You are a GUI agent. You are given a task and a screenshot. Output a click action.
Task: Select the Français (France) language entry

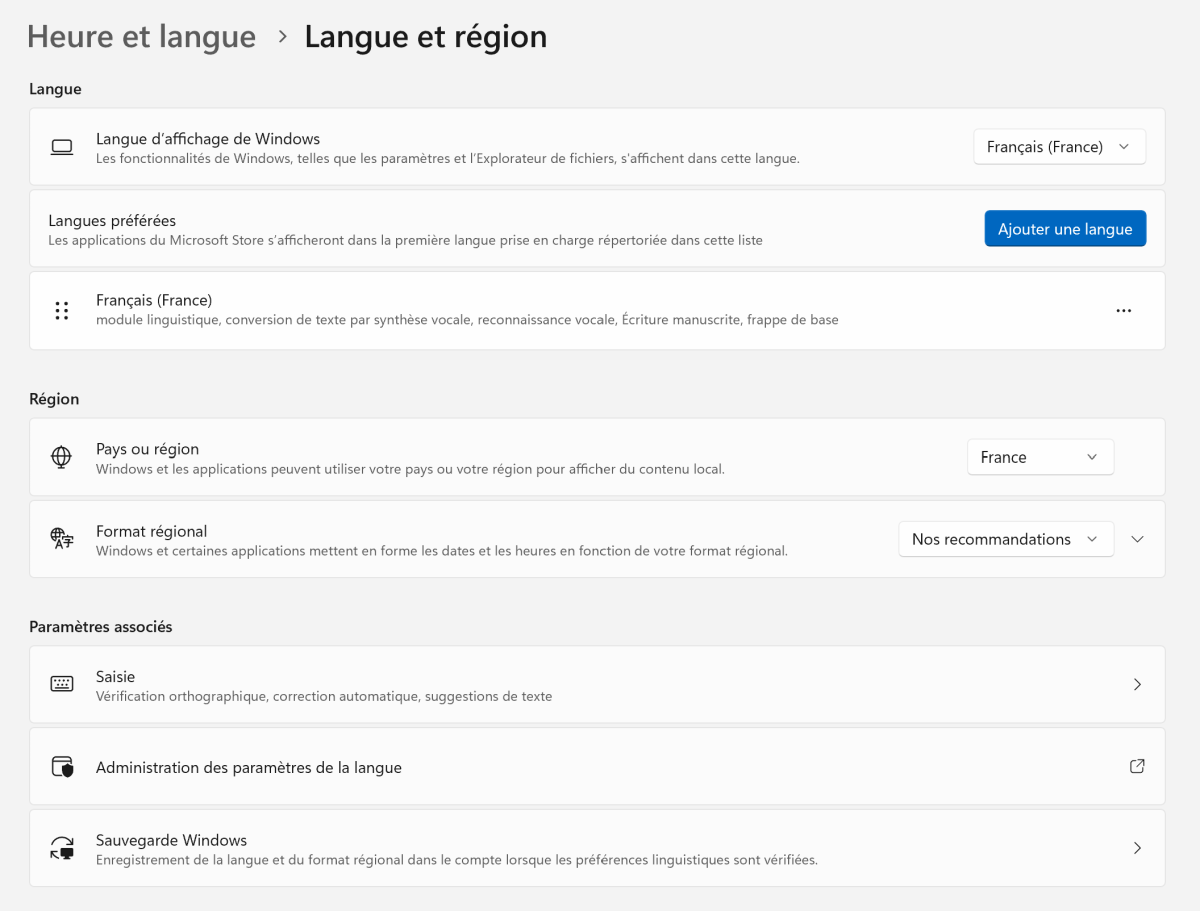click(x=154, y=300)
